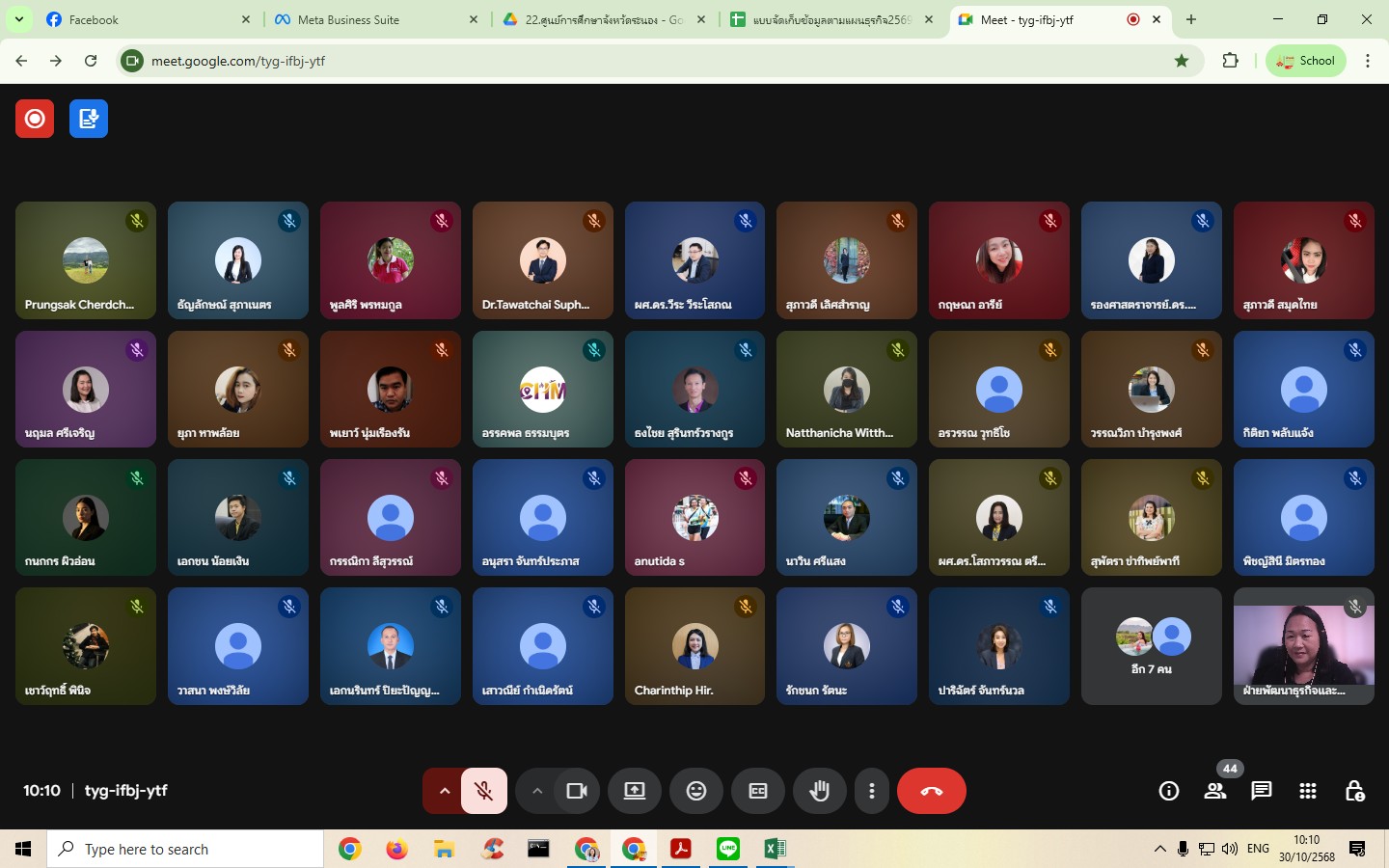The height and width of the screenshot is (868, 1389).
Task: Click the red recording indicator icon
Action: click(x=35, y=119)
